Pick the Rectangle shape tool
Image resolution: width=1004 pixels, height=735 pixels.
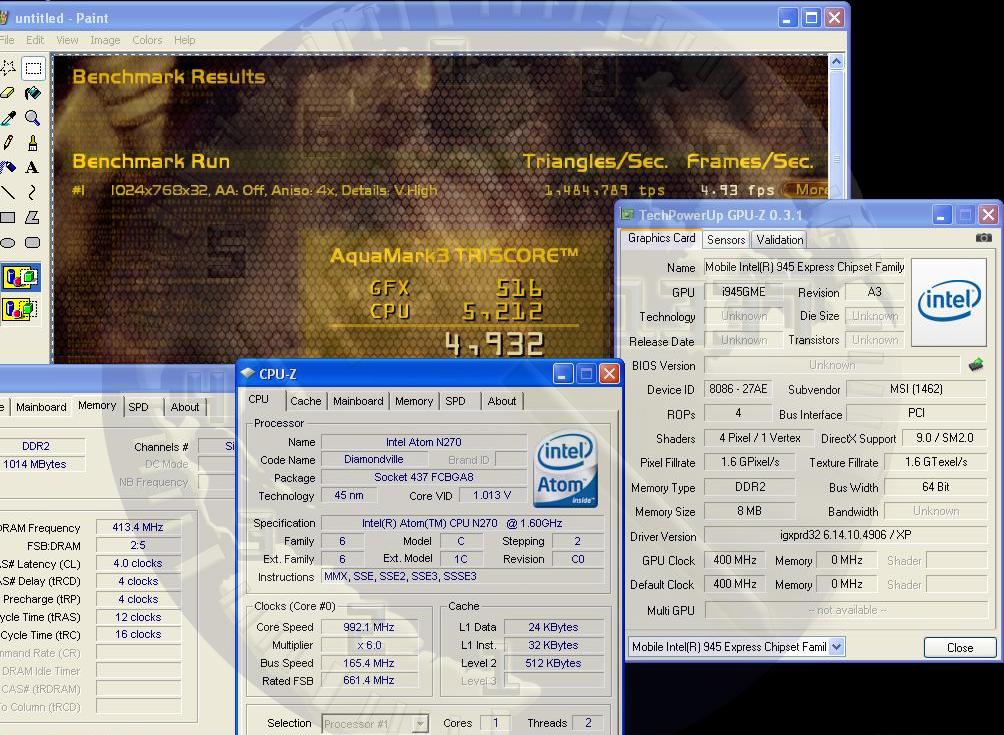point(8,218)
